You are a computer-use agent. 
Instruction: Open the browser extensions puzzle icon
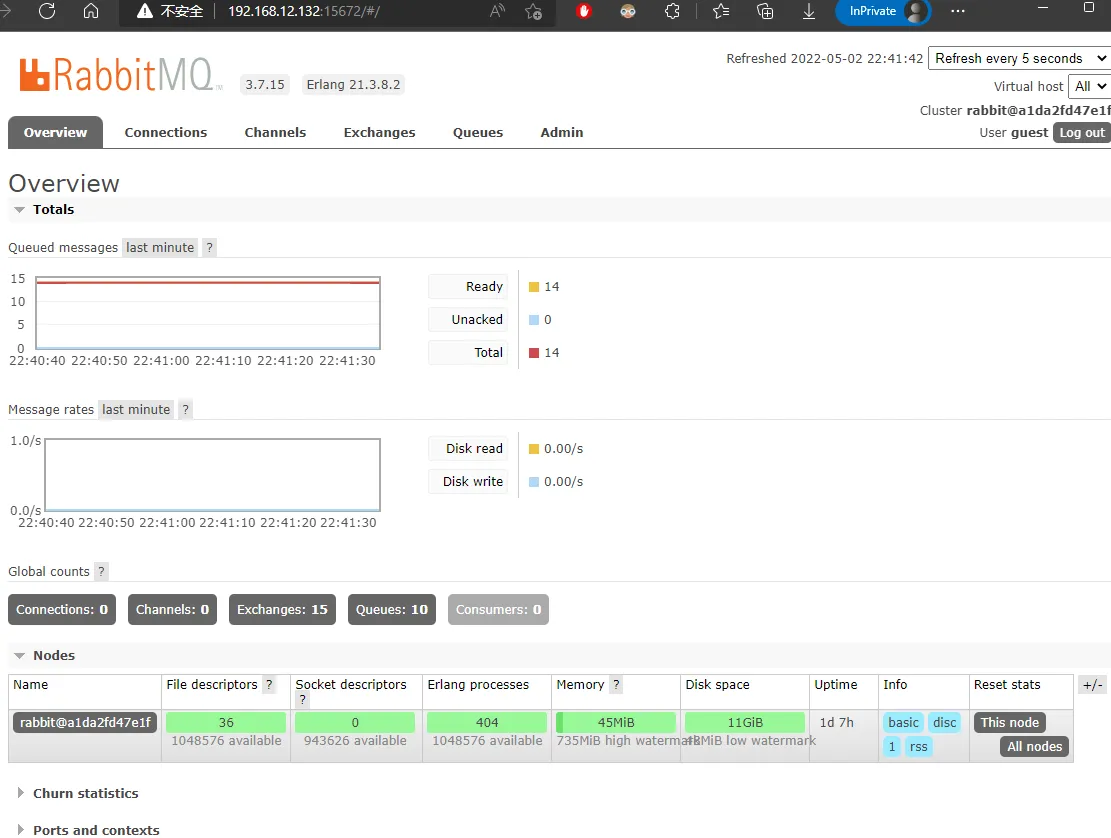tap(672, 11)
